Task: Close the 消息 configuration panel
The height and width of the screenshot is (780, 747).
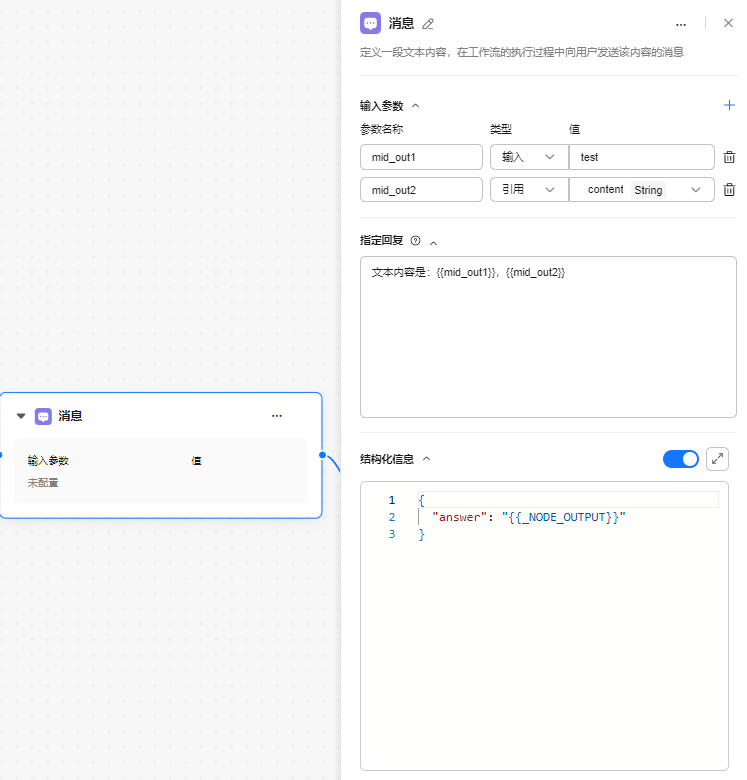Action: 728,23
